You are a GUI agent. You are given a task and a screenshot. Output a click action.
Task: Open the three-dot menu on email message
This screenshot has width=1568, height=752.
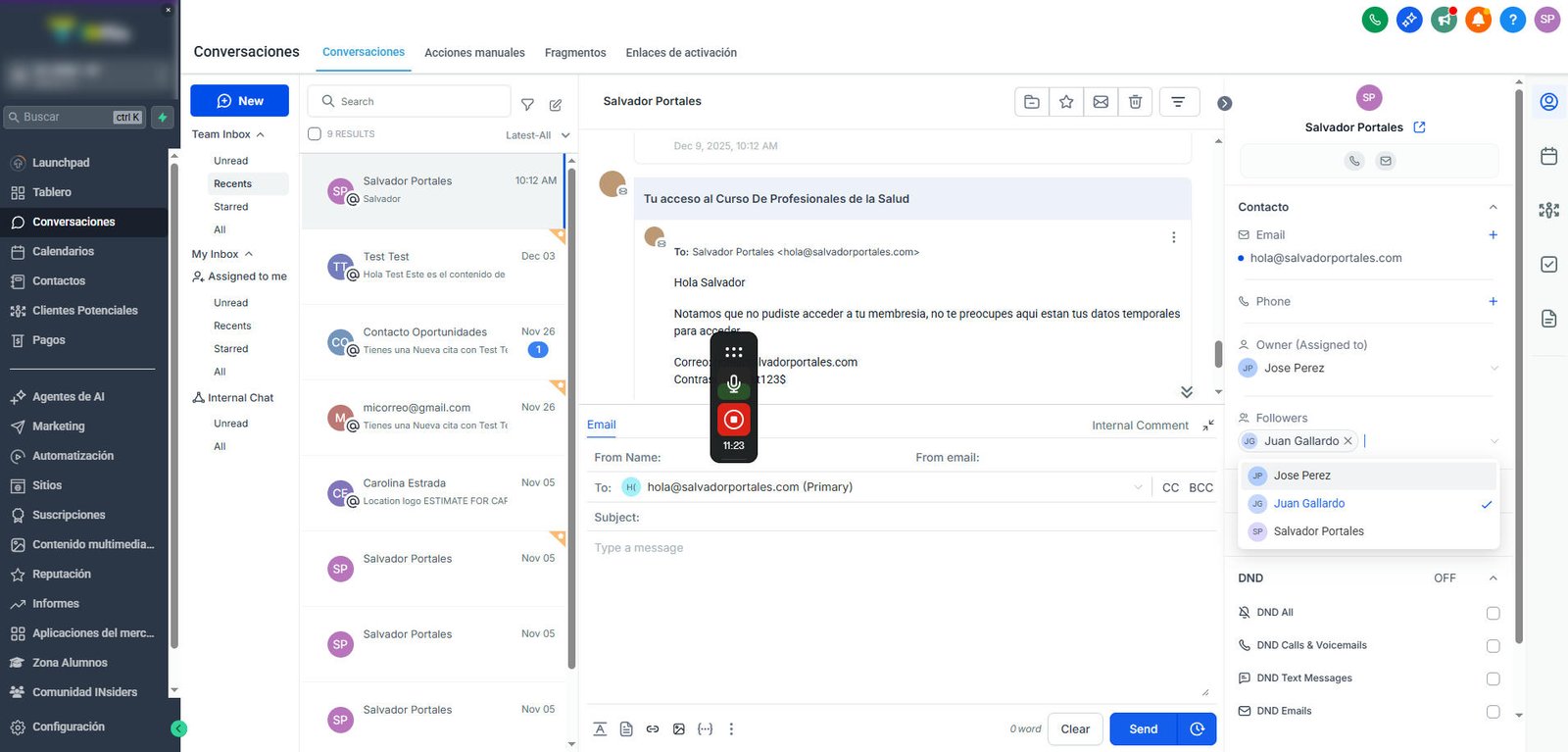[1173, 237]
